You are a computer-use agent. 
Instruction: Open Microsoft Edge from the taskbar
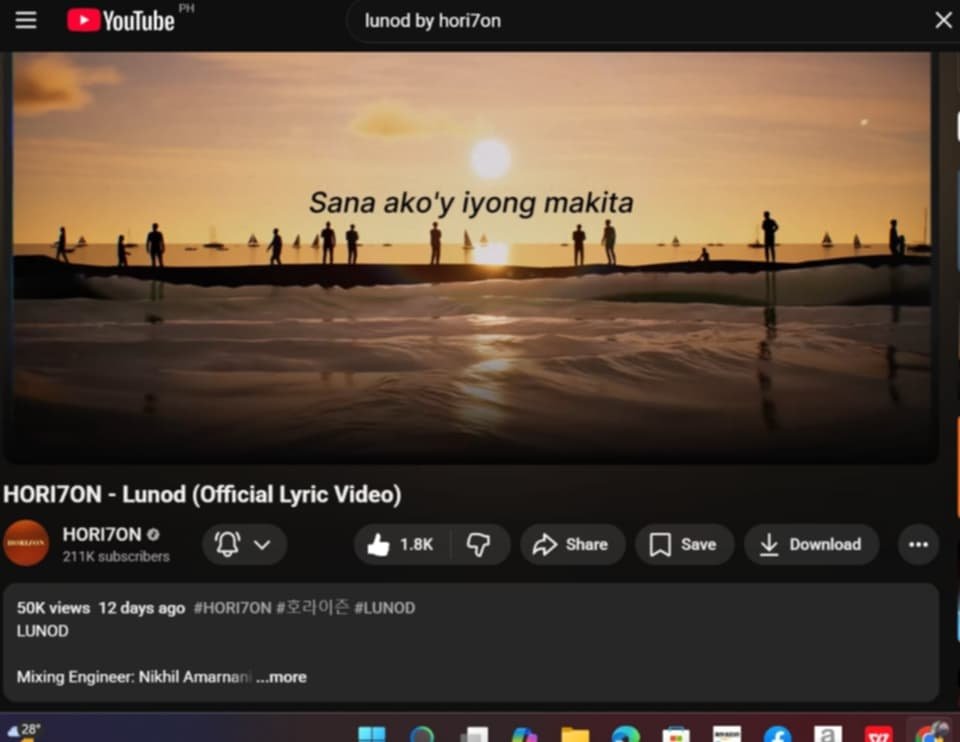point(625,733)
